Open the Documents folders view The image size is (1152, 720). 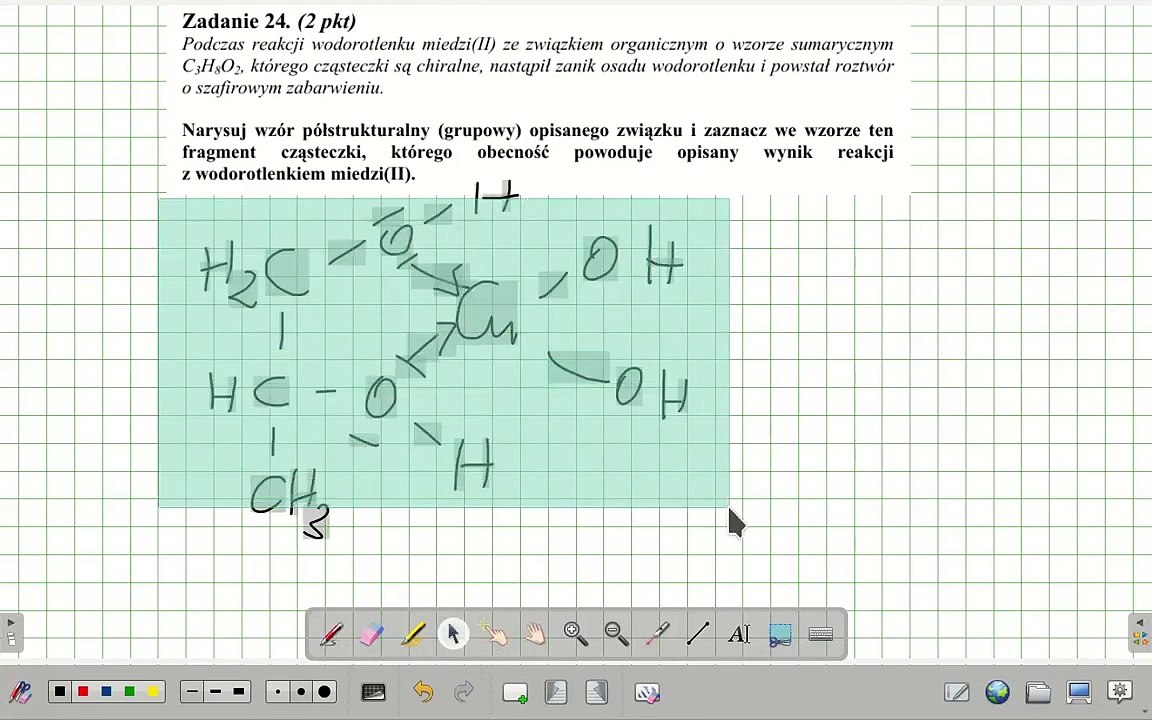(1037, 691)
